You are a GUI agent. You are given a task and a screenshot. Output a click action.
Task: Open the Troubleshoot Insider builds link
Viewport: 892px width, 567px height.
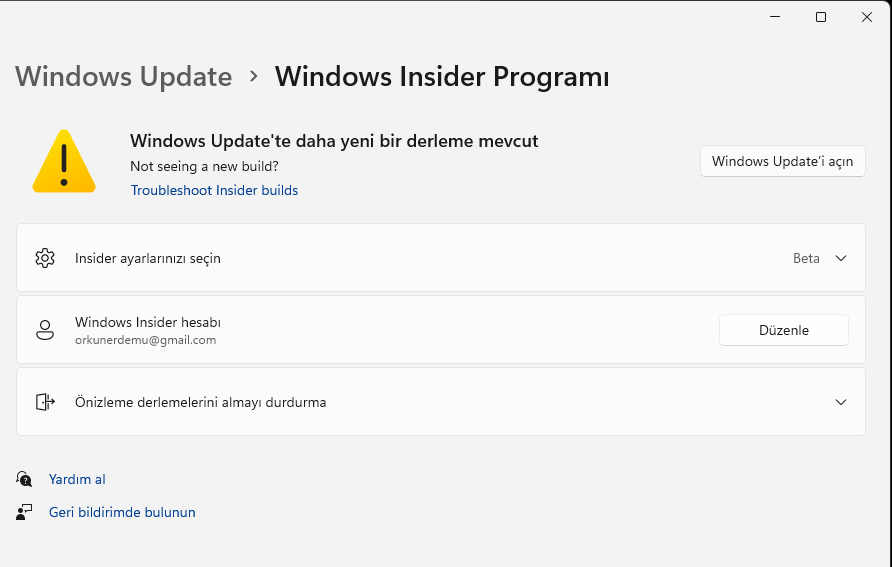pos(214,190)
